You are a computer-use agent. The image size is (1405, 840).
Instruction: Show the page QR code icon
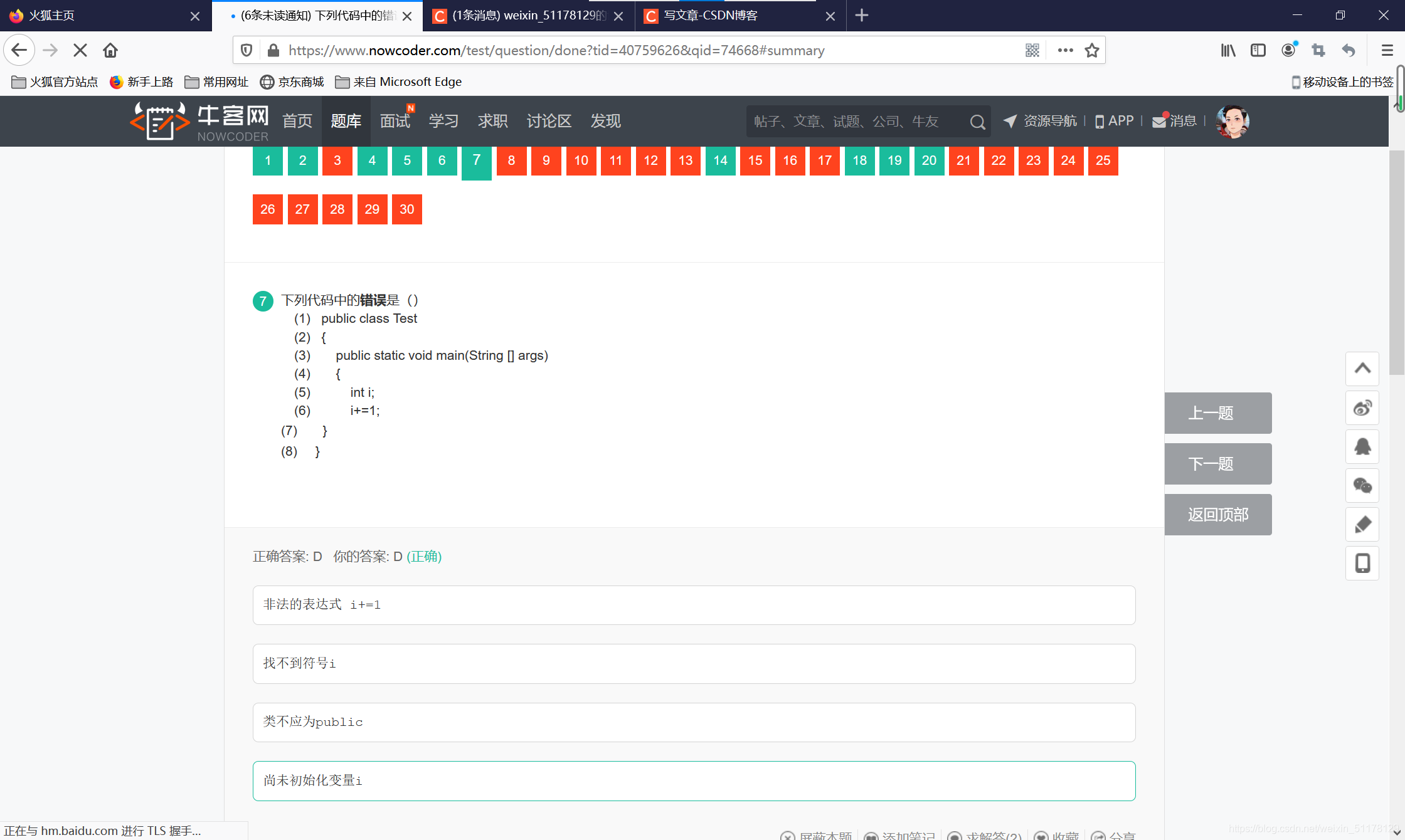(1032, 50)
